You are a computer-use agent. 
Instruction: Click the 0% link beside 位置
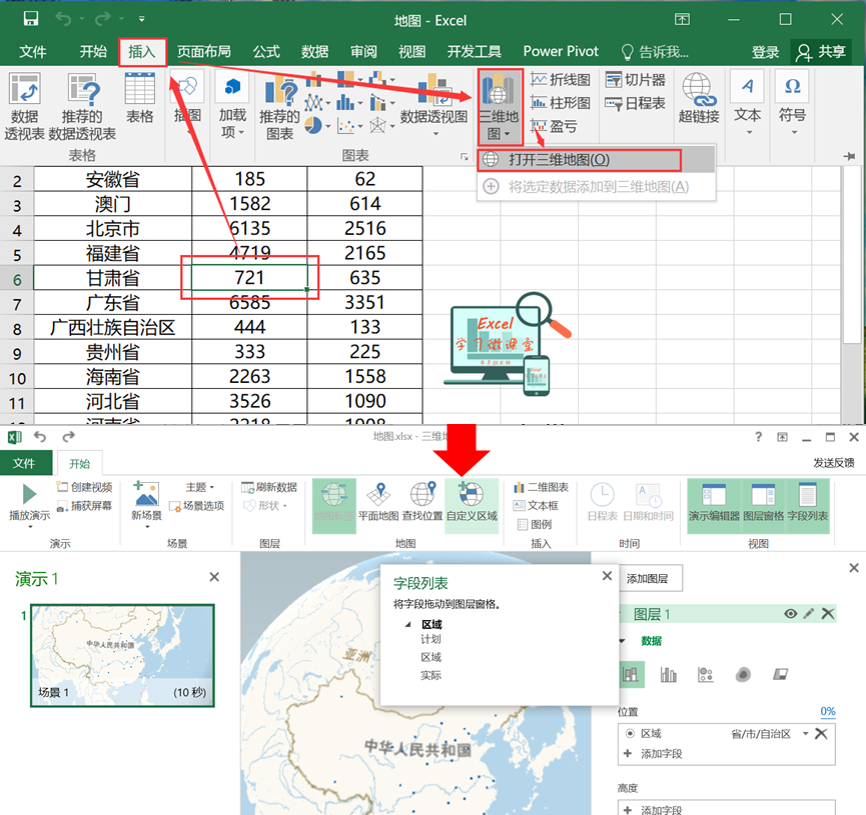(827, 711)
